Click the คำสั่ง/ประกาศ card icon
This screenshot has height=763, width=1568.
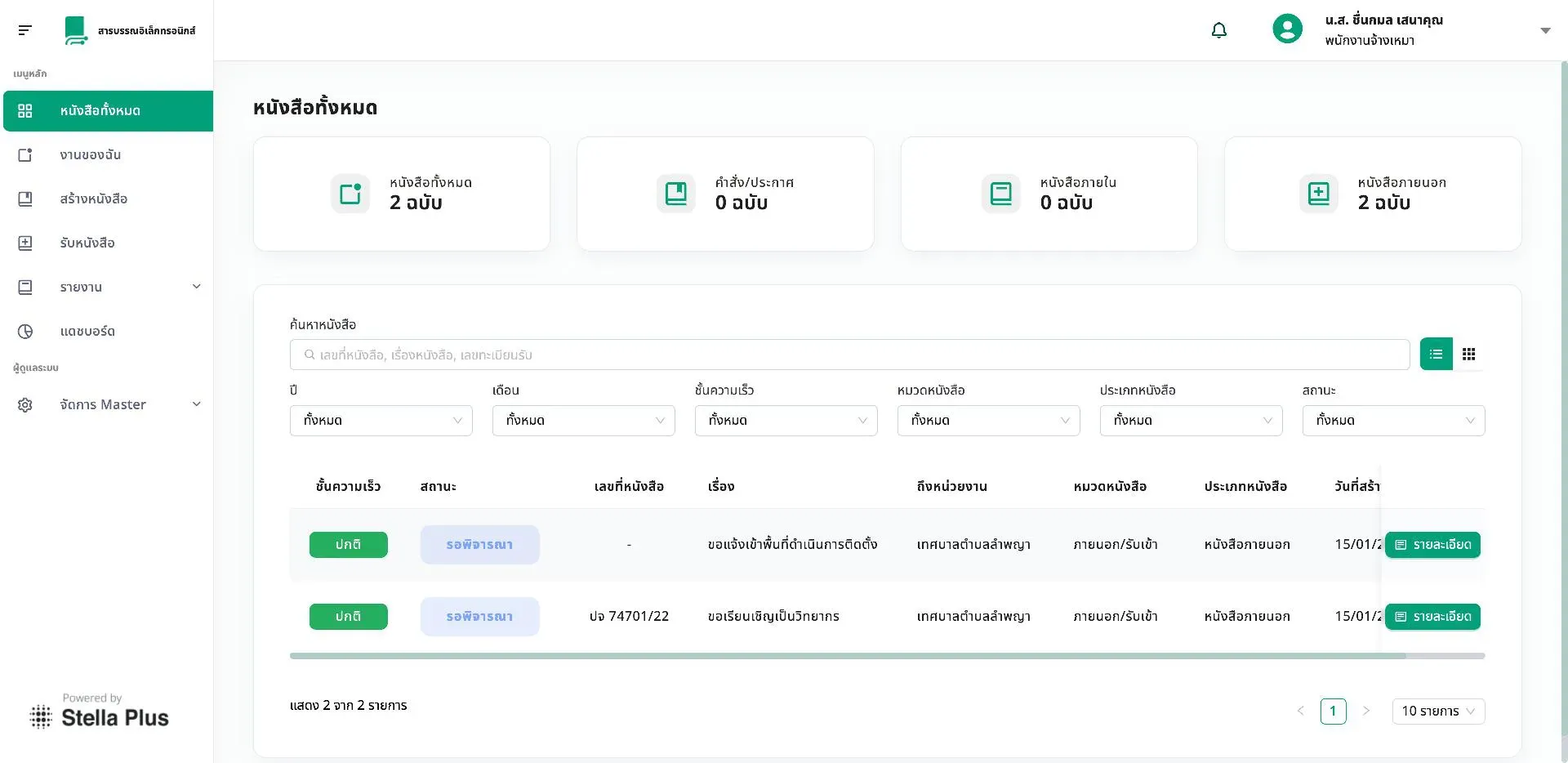pyautogui.click(x=676, y=194)
